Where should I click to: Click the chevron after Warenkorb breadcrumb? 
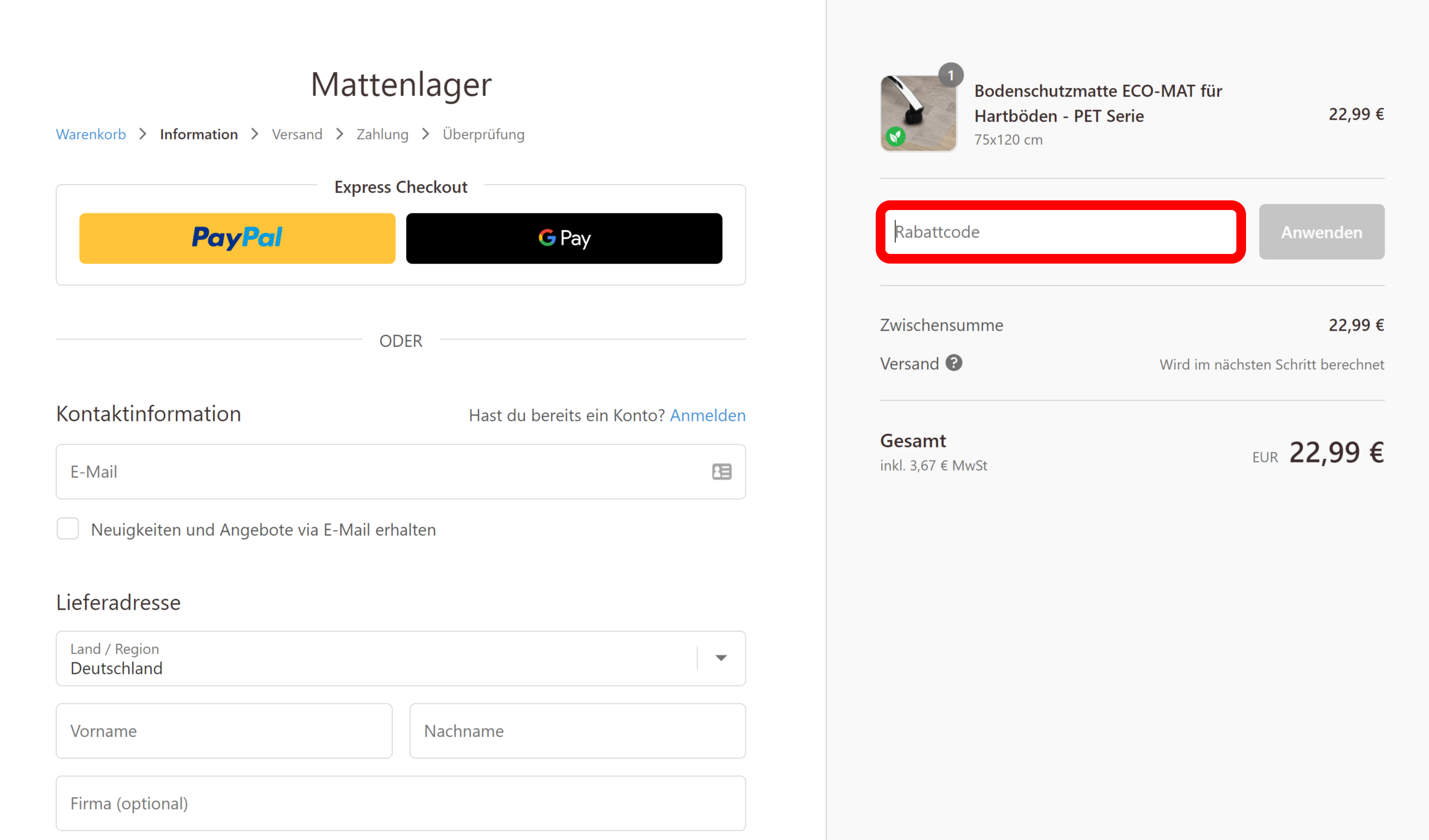coord(143,134)
